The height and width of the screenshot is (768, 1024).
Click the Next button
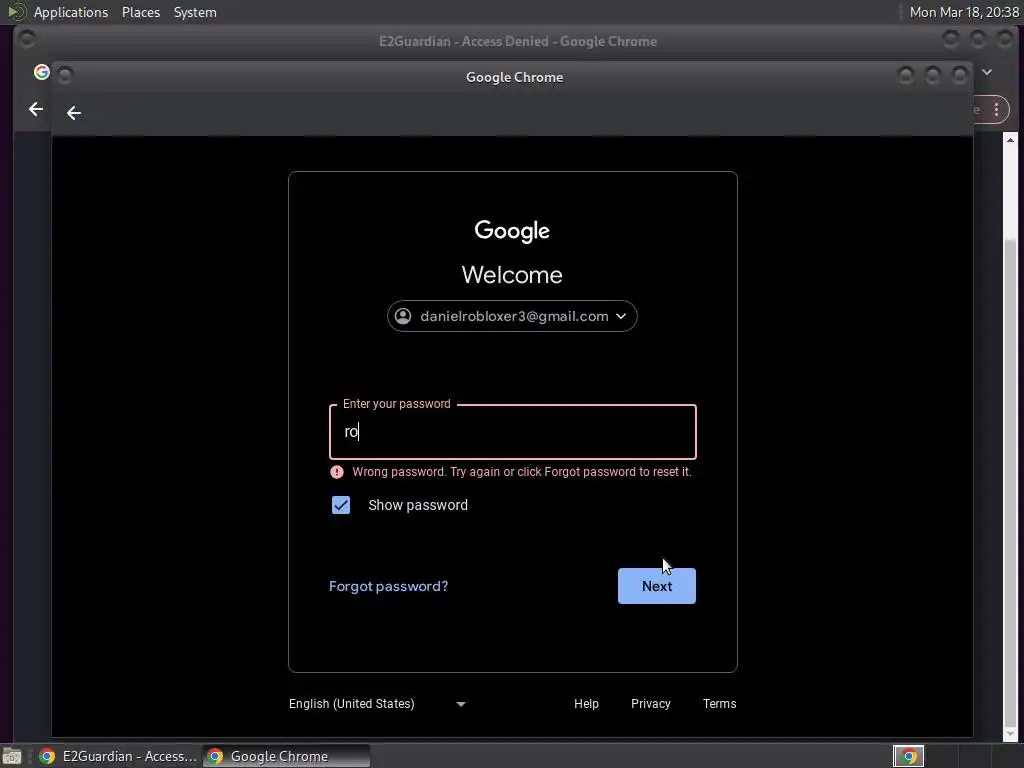point(656,586)
